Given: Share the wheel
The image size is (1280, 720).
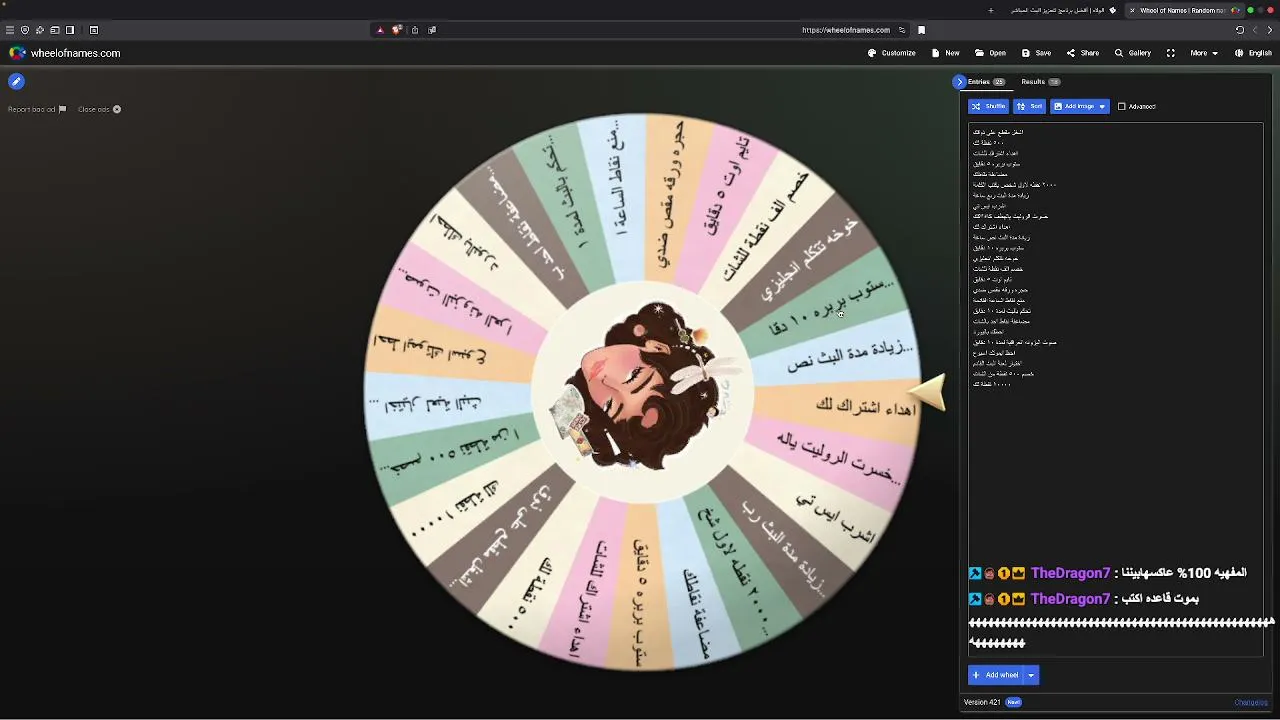Looking at the screenshot, I should [1083, 53].
